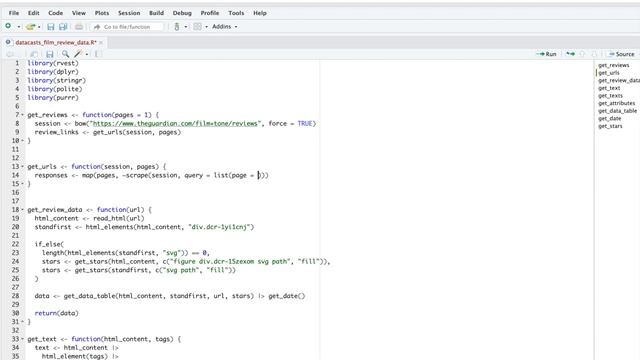Select the datacasts_film_review_data.R tab
Image resolution: width=640 pixels, height=360 pixels.
click(x=56, y=42)
